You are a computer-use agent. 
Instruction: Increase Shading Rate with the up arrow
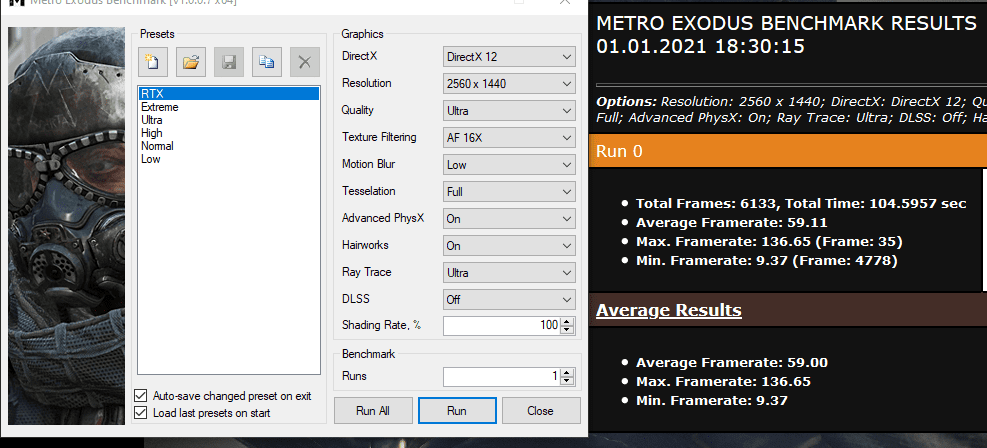coord(567,322)
